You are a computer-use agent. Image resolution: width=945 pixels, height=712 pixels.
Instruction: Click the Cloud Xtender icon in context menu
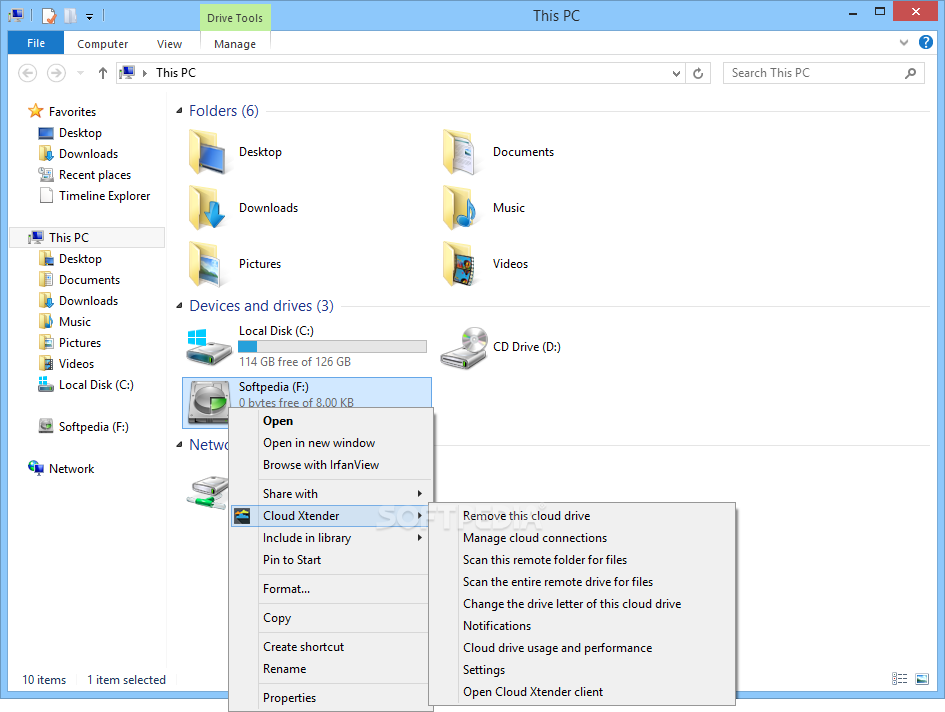(x=242, y=515)
